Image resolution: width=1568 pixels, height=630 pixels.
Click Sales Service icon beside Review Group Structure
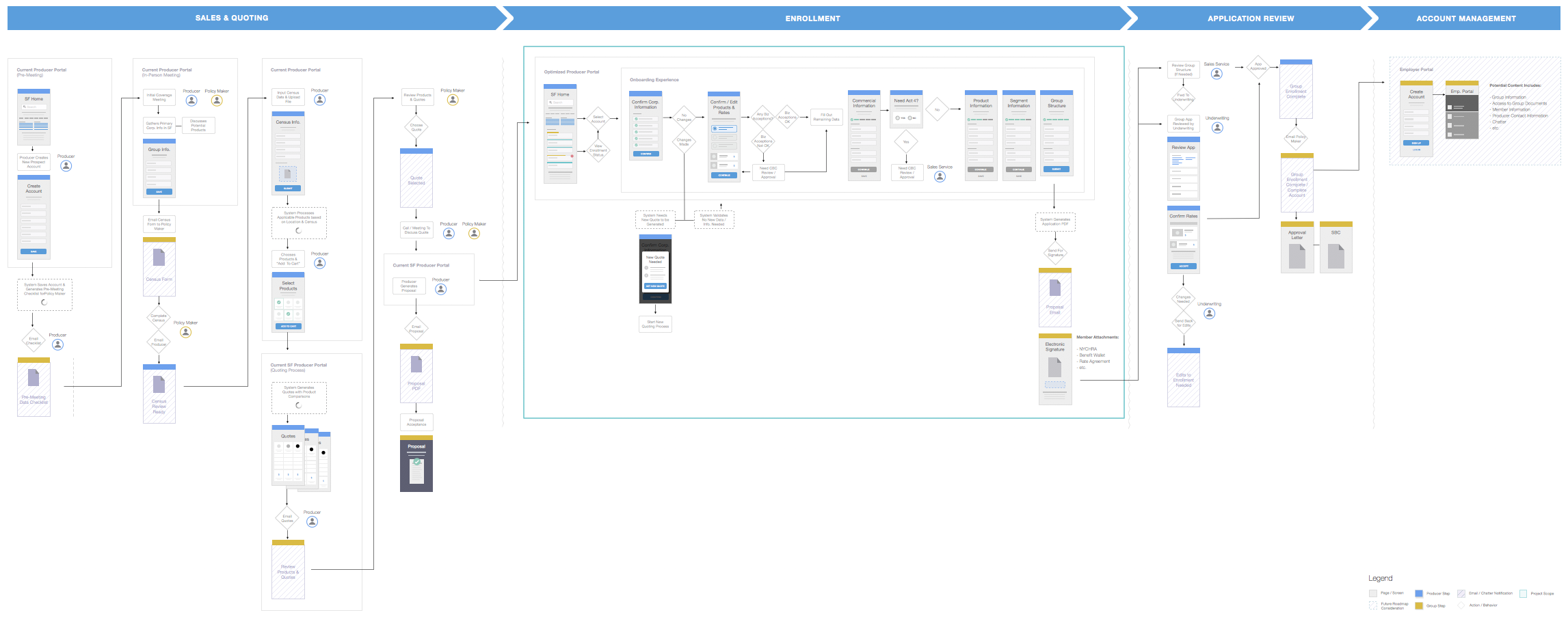point(1217,74)
